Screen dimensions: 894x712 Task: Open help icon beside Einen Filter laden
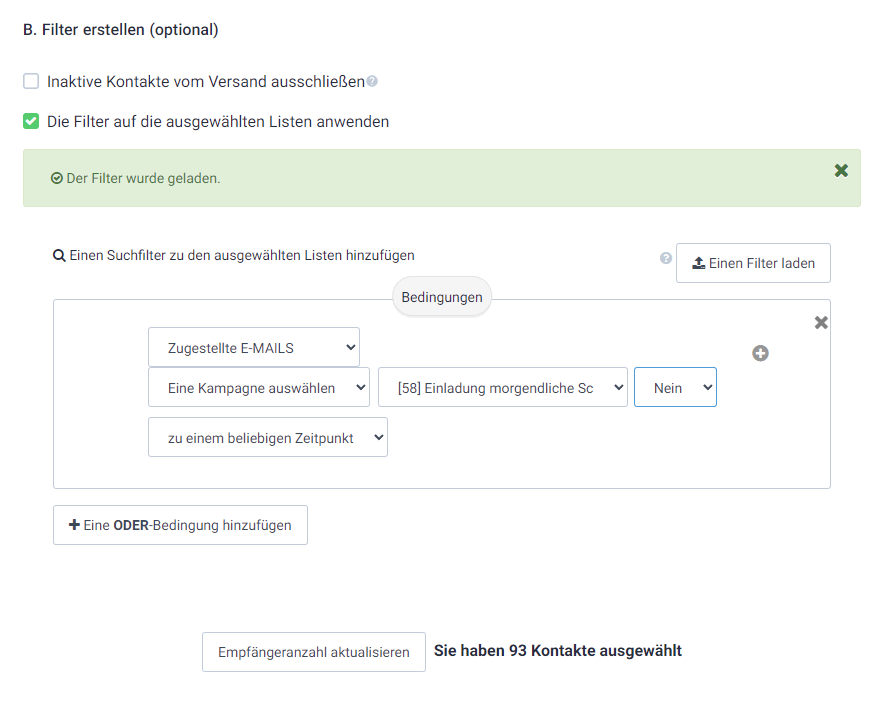665,258
